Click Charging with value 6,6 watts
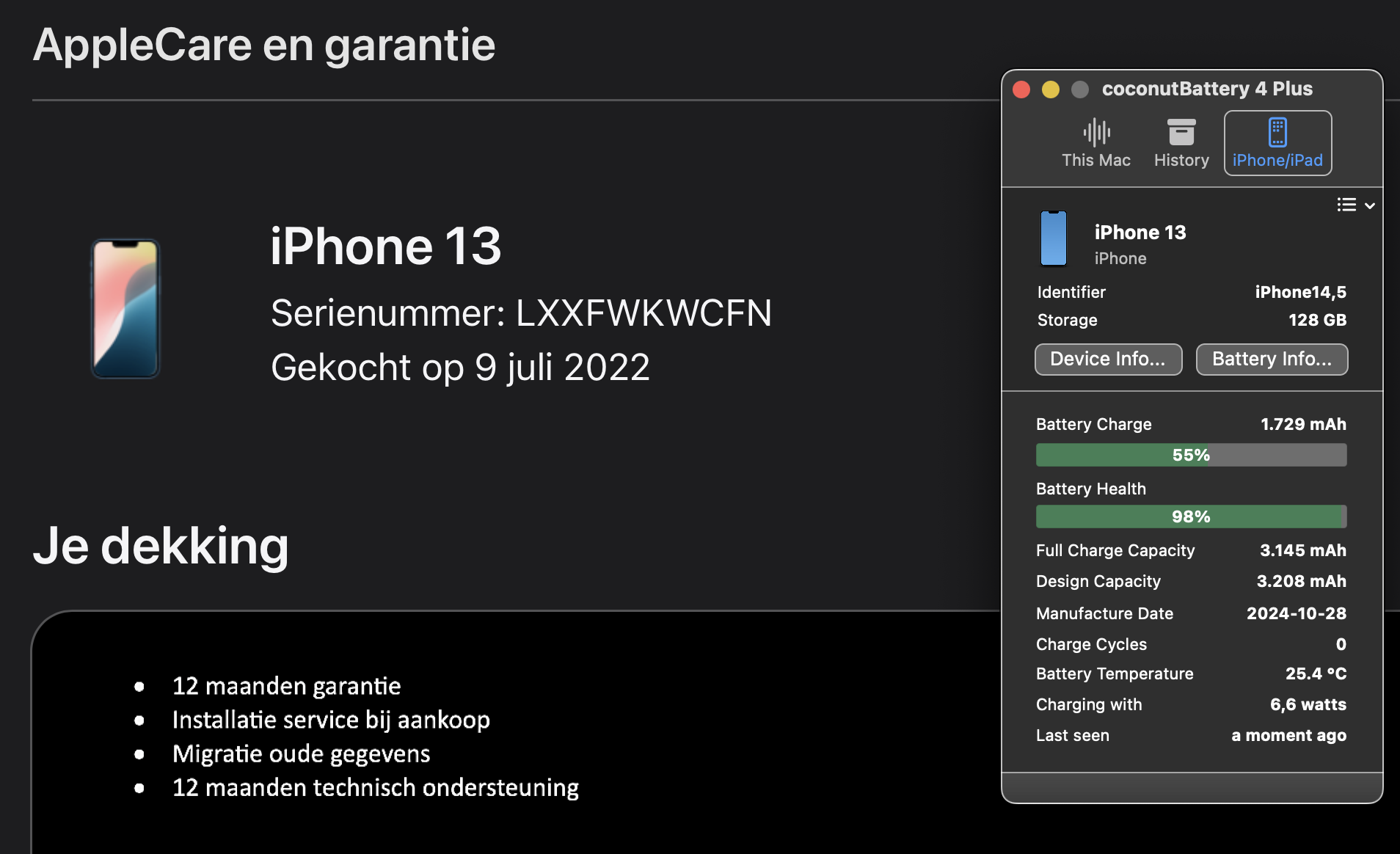The width and height of the screenshot is (1400, 854). 1308,704
